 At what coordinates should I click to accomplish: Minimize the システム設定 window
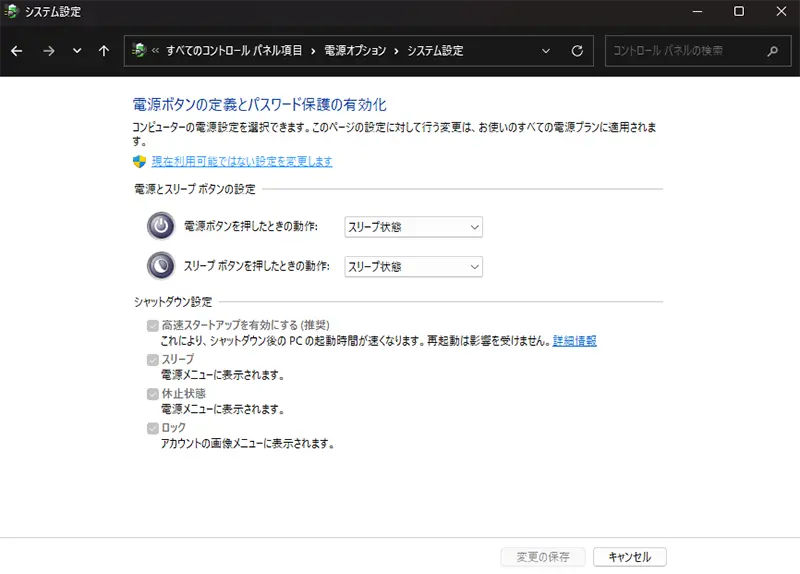(x=697, y=11)
